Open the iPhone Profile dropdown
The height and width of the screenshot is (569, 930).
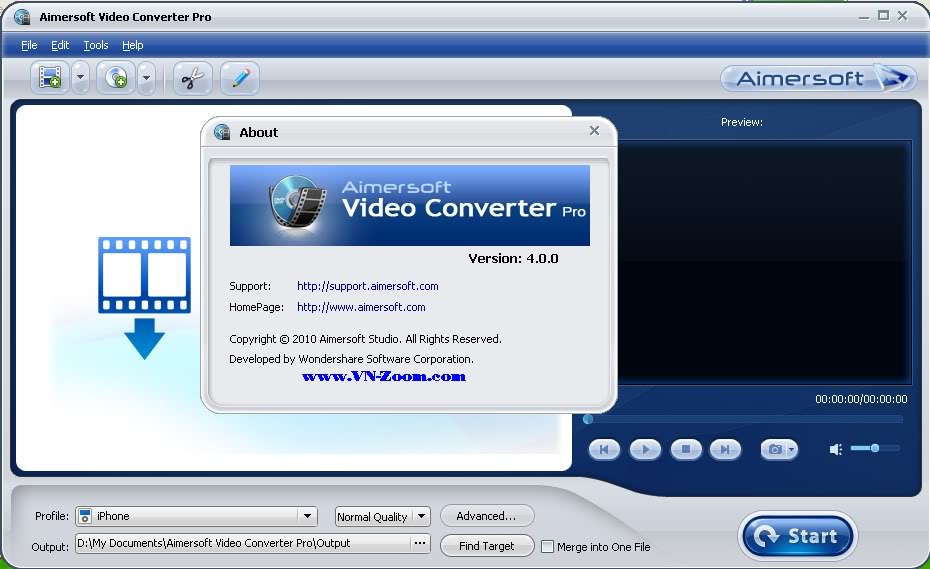[196, 516]
